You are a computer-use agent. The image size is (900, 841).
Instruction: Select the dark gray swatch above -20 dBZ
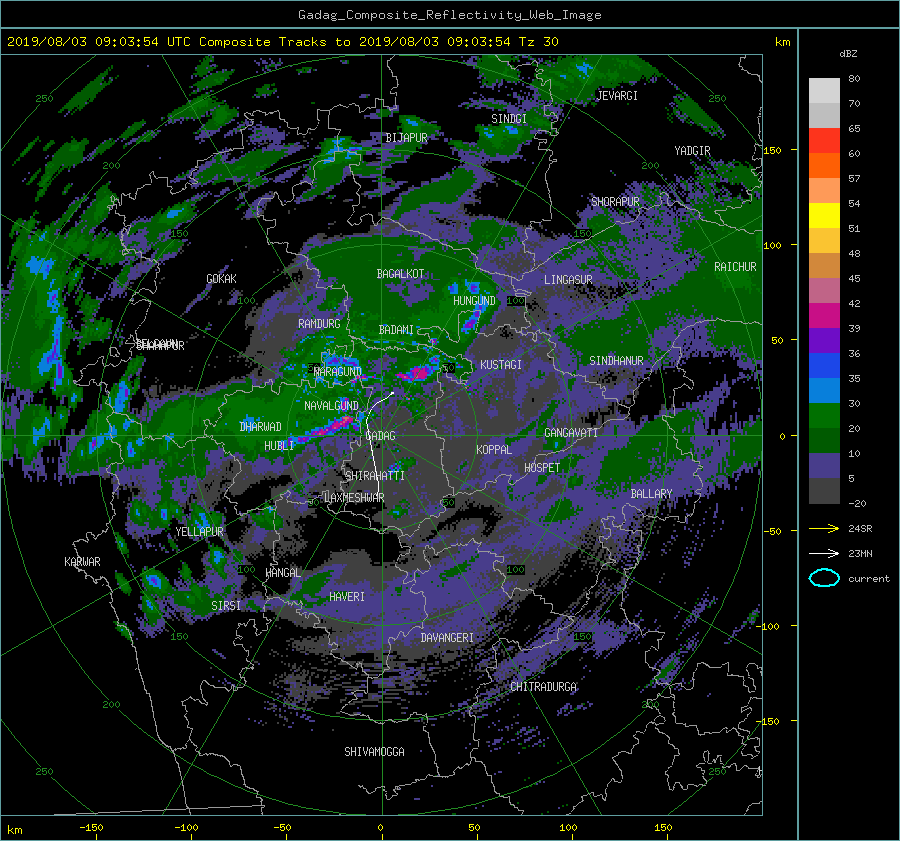click(824, 491)
